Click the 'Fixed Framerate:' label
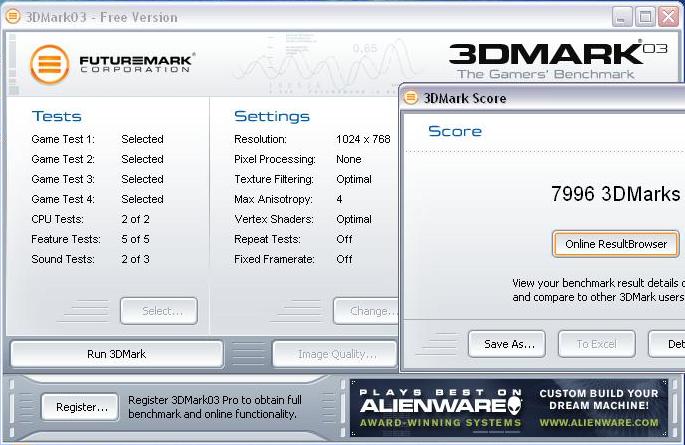The width and height of the screenshot is (685, 445). pos(274,259)
